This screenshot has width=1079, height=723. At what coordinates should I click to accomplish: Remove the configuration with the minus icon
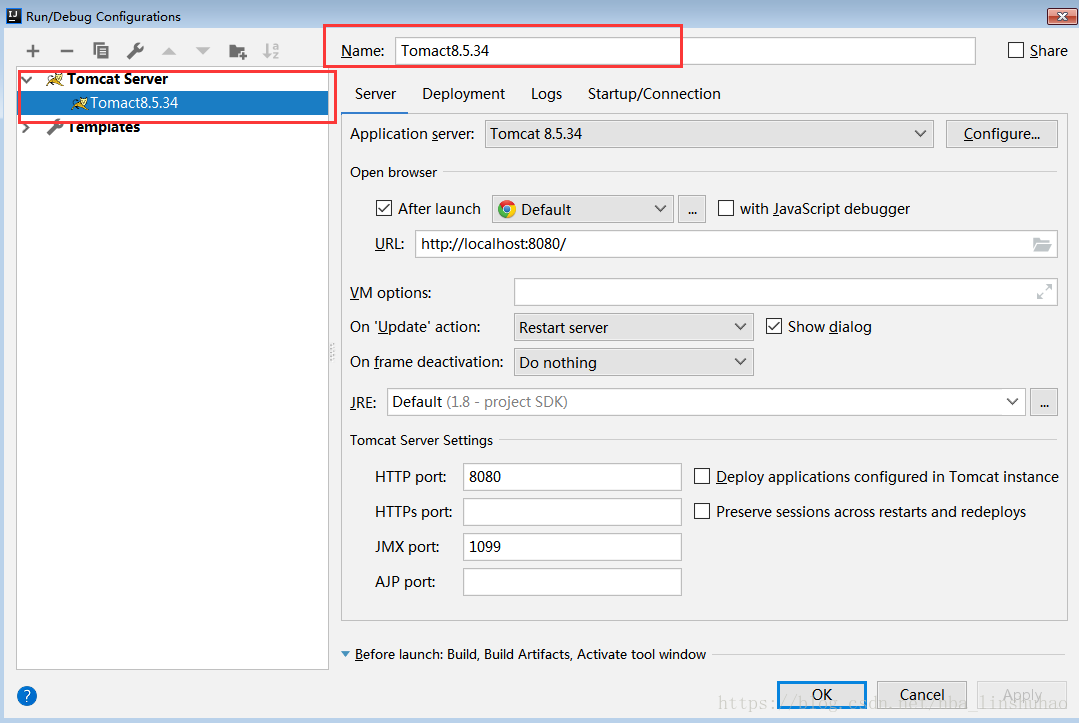[67, 51]
